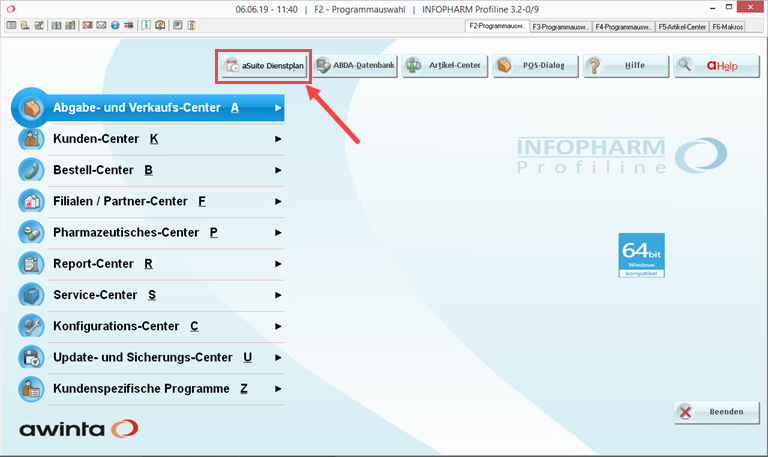The width and height of the screenshot is (768, 457).
Task: Click the Update- und Sicherungs-Center disk icon
Action: [32, 358]
